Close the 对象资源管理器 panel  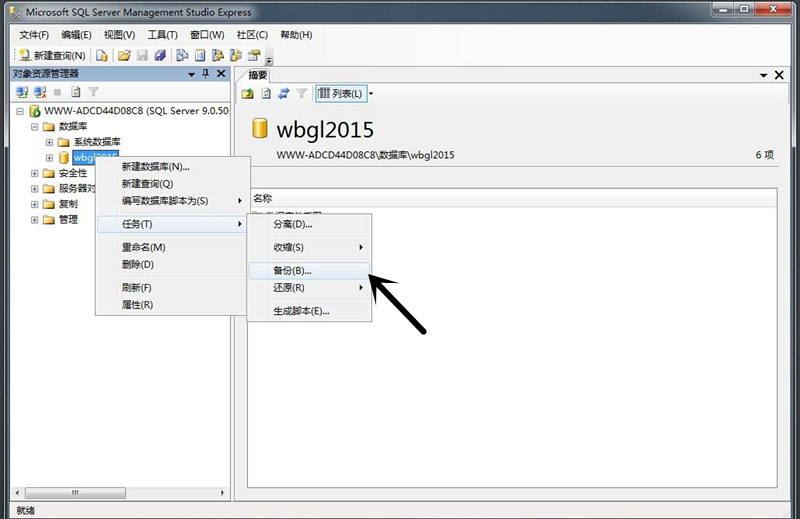tap(221, 73)
